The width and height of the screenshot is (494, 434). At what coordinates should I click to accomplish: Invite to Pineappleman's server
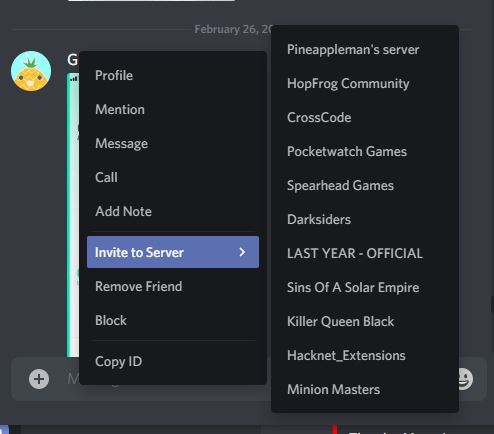[x=365, y=49]
